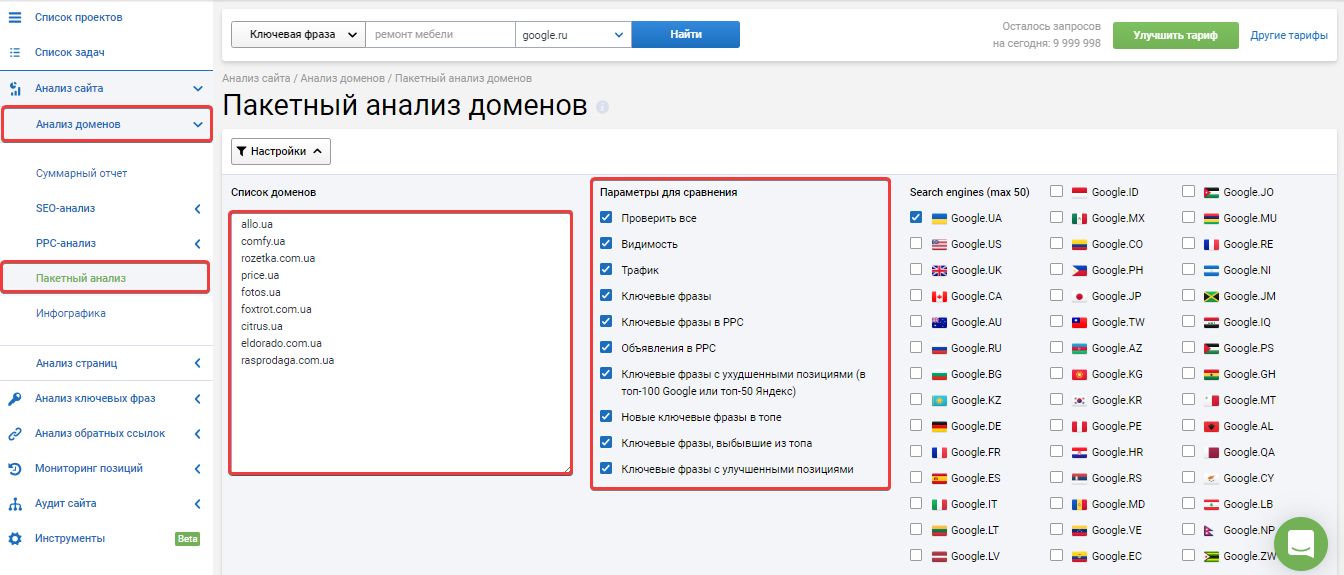Expand the Анализ страниц submenu chevron
The width and height of the screenshot is (1344, 575).
[198, 363]
